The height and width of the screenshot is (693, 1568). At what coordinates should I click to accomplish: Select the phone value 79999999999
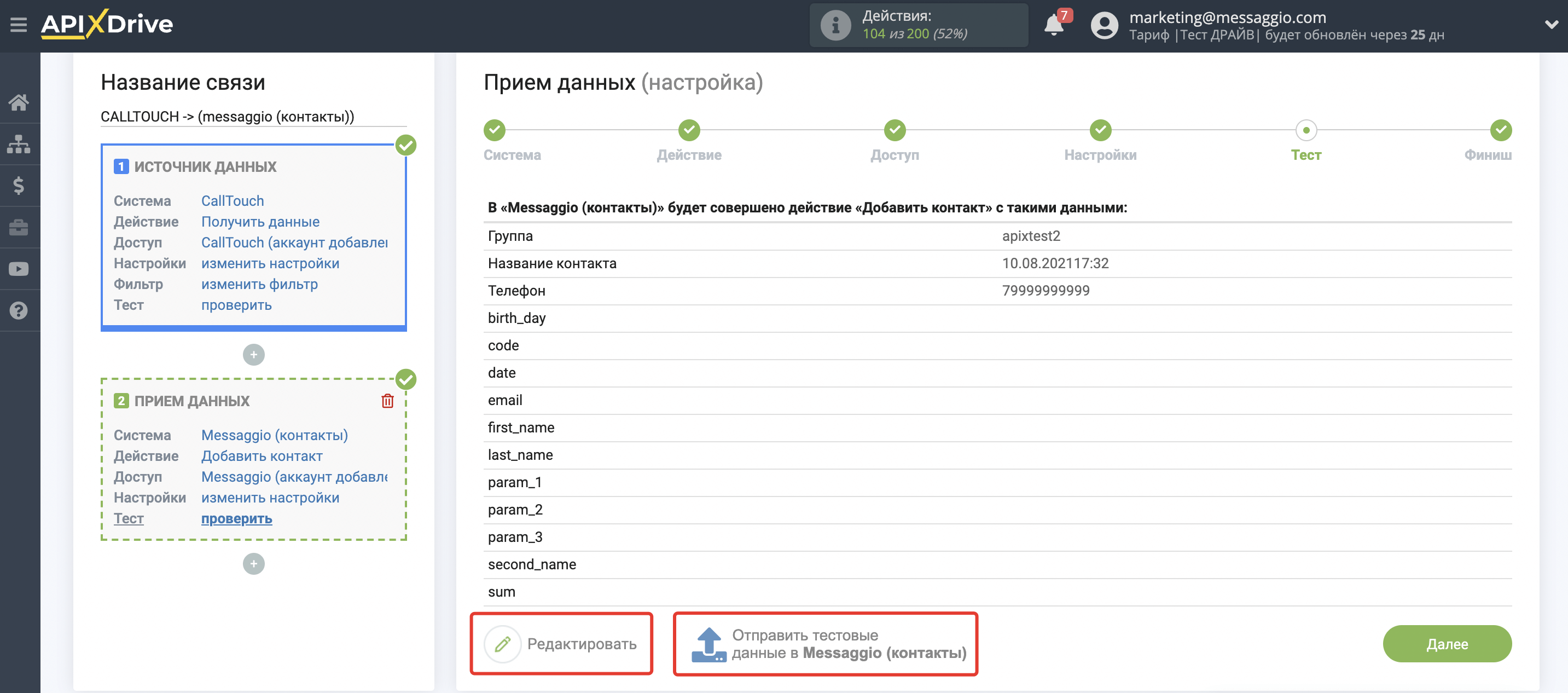click(1046, 291)
